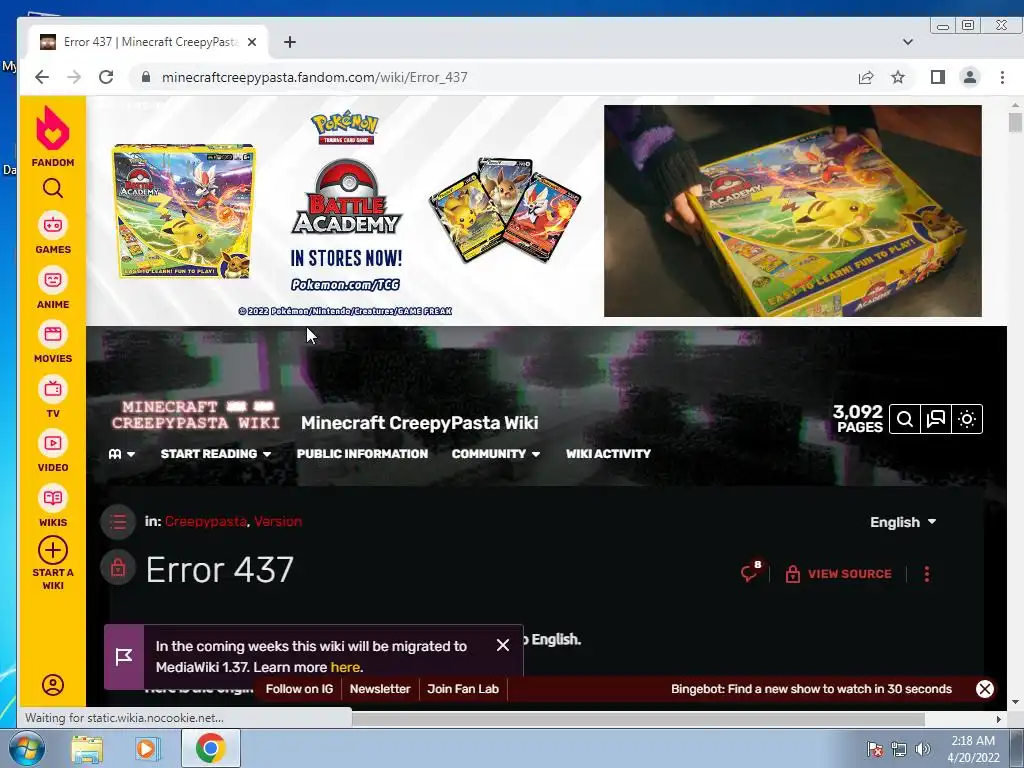
Task: Open Windows Media Player from the taskbar
Action: click(148, 749)
